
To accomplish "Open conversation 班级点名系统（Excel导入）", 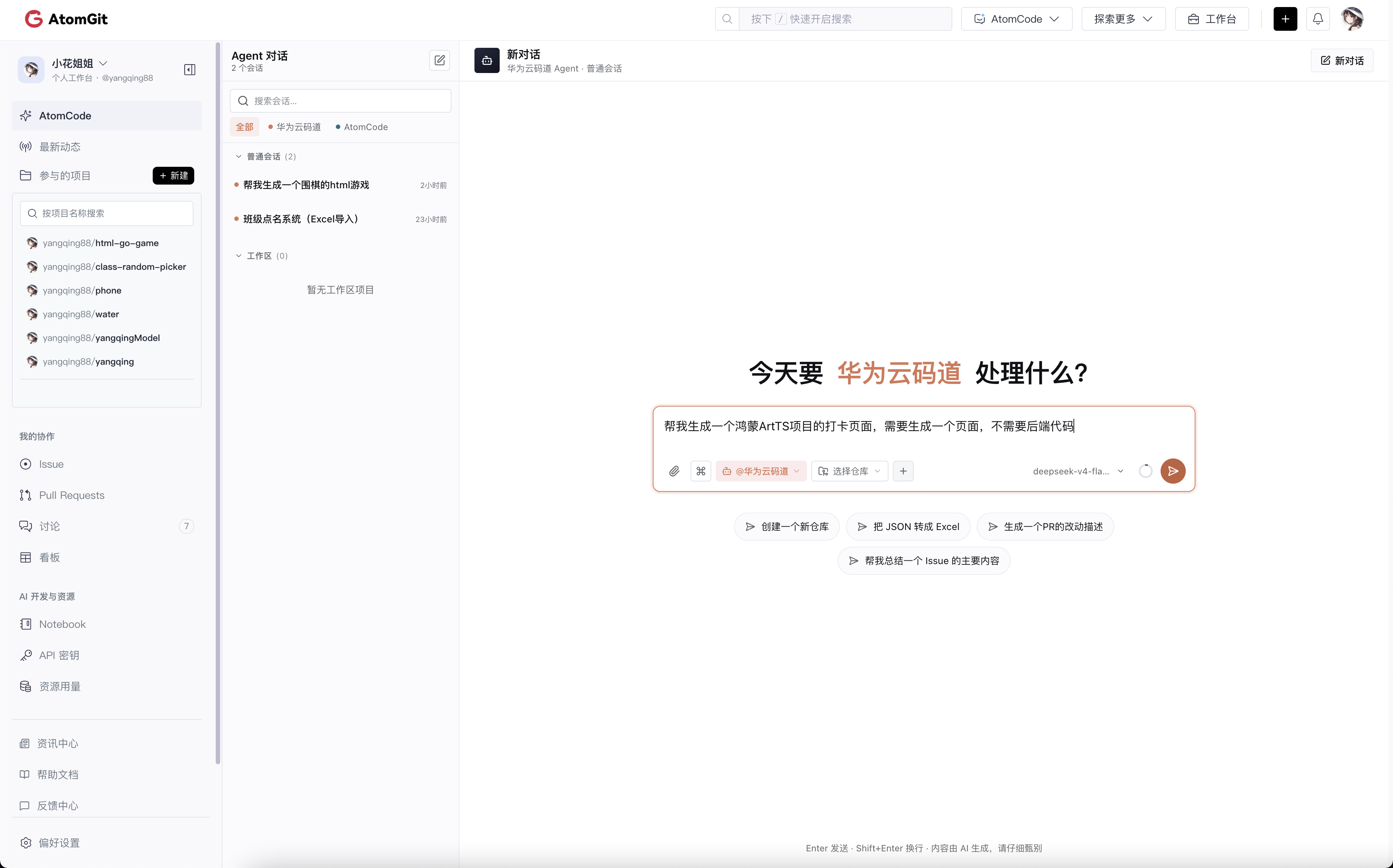I will (341, 219).
